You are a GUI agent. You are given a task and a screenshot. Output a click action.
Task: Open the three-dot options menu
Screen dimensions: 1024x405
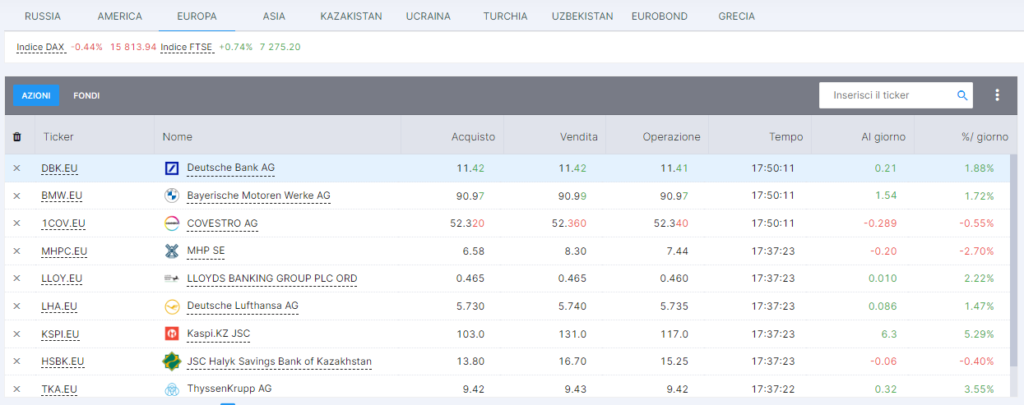(x=997, y=95)
